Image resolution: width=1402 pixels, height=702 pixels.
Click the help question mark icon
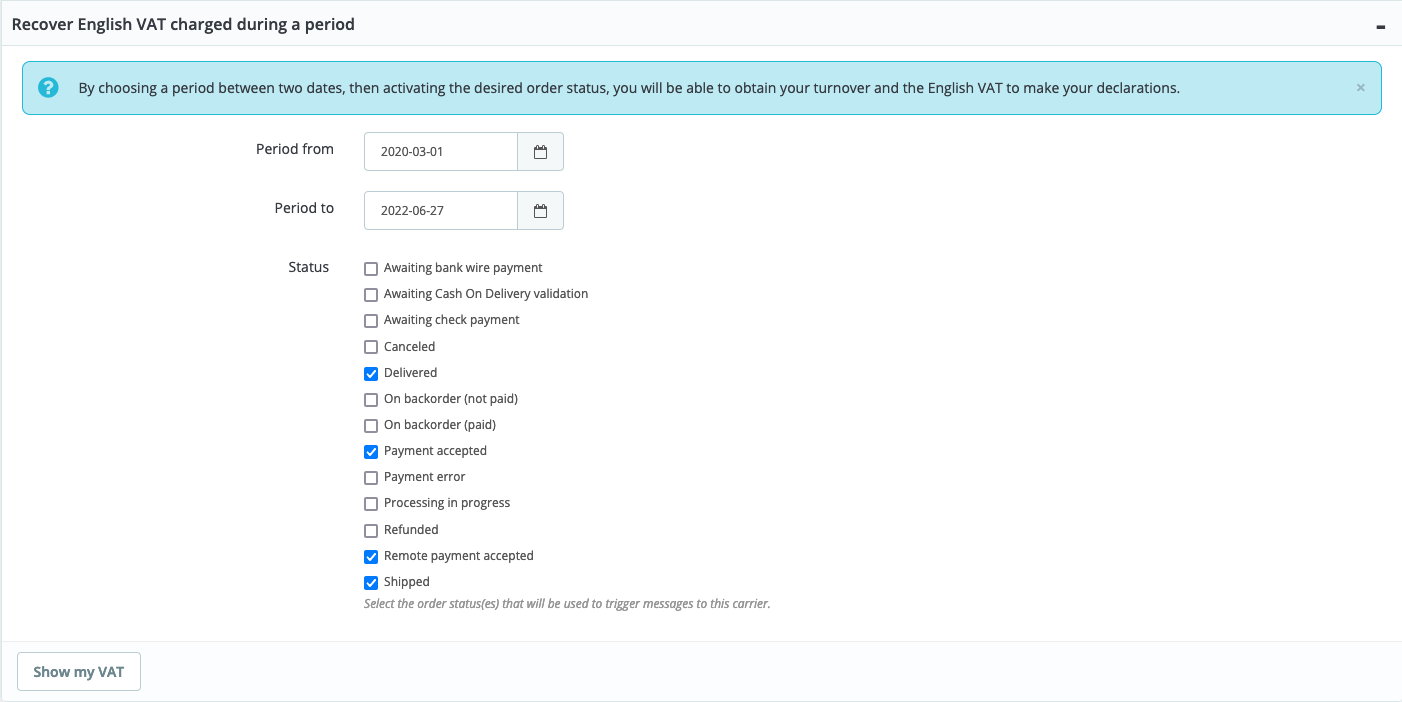pos(48,88)
